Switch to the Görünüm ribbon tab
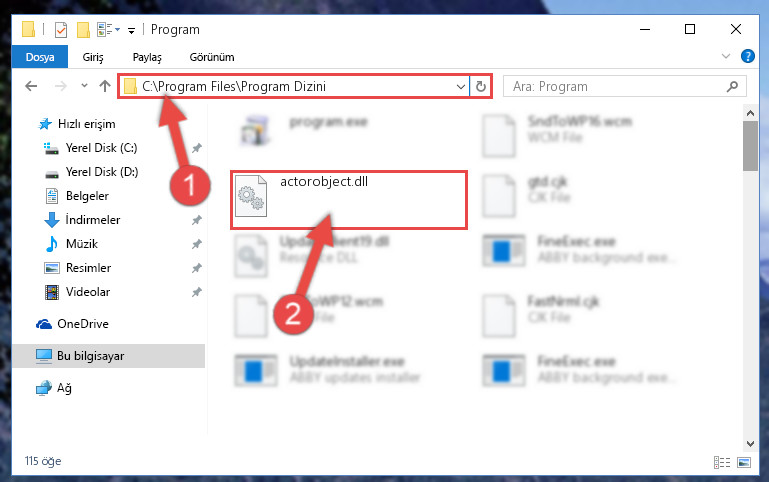The width and height of the screenshot is (769, 482). (212, 57)
